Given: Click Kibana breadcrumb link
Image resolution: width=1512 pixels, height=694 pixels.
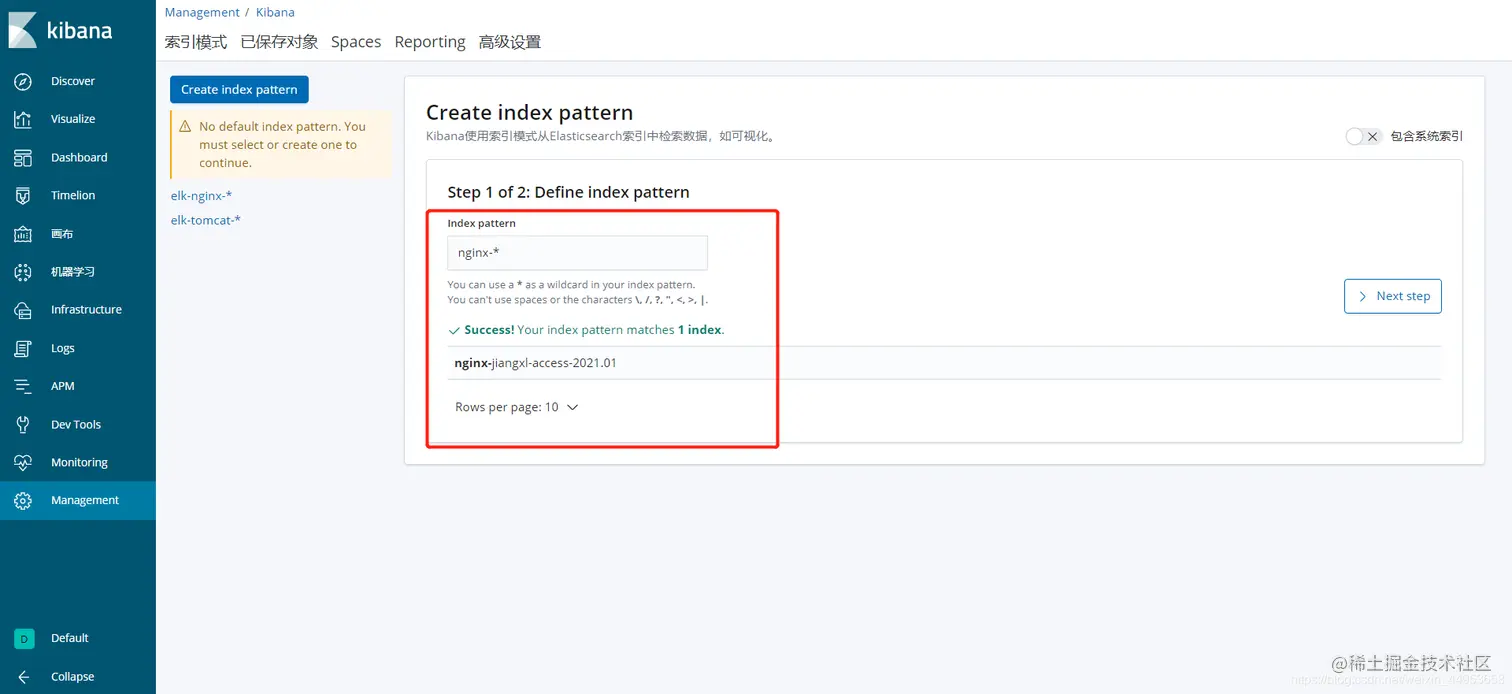Looking at the screenshot, I should pos(275,12).
